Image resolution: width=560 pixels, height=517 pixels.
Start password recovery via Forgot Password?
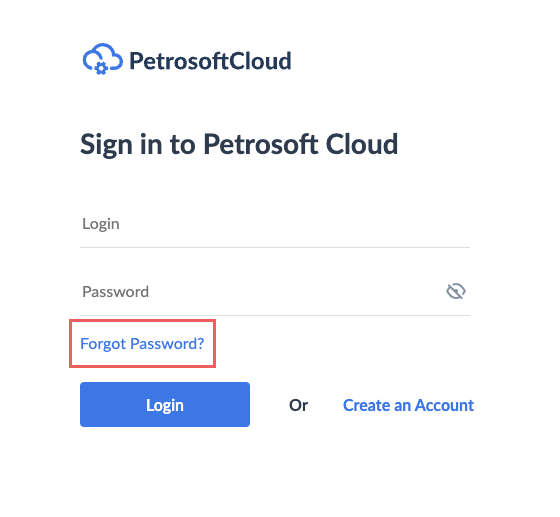pyautogui.click(x=142, y=343)
